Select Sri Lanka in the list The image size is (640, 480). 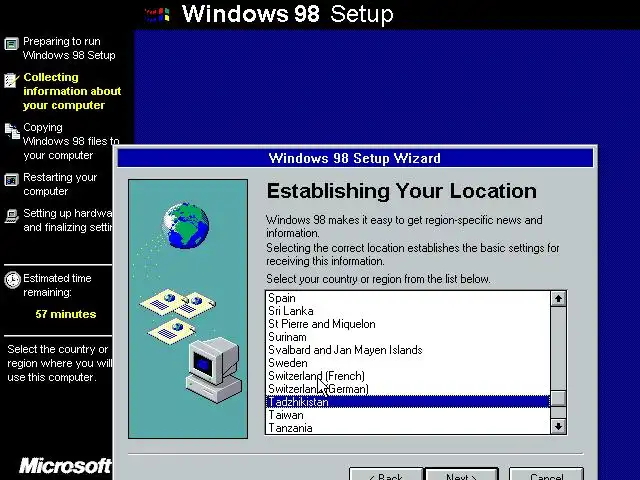[x=407, y=311]
